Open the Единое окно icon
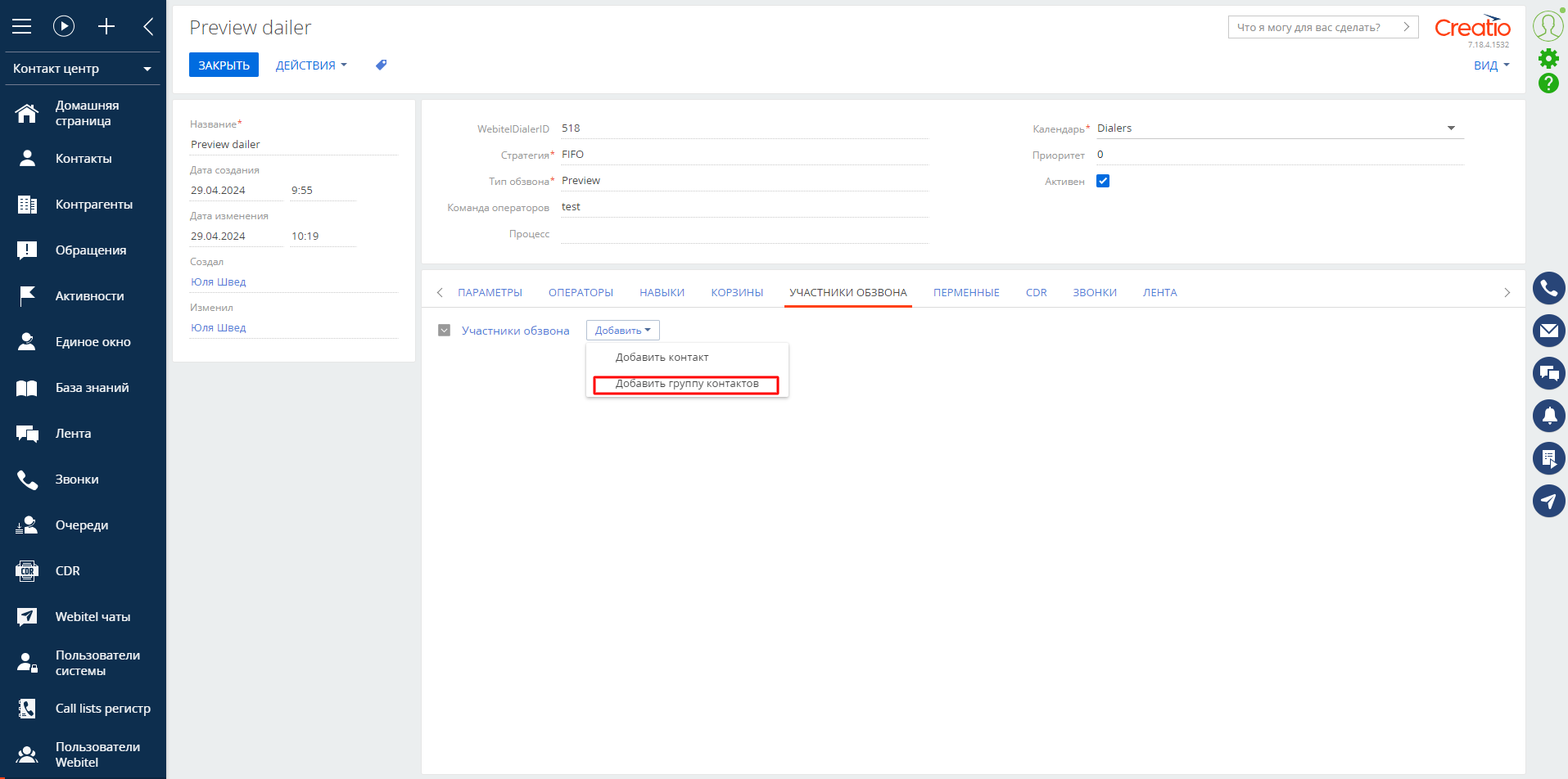The height and width of the screenshot is (779, 1568). [x=27, y=342]
